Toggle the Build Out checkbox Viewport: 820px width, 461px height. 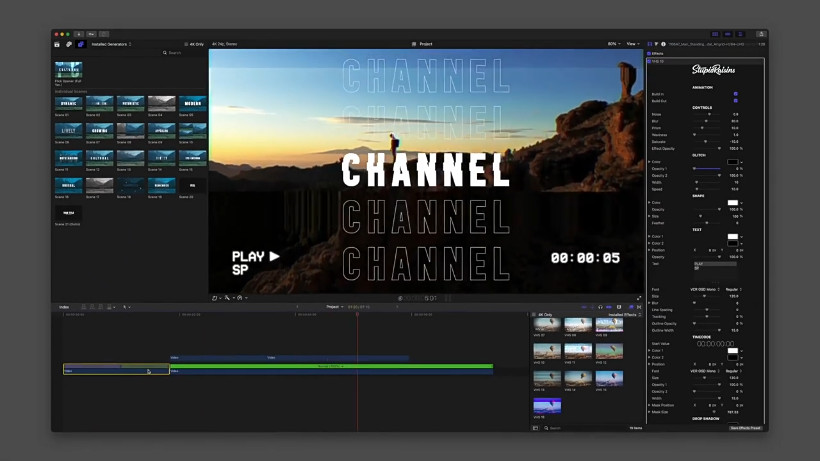(735, 101)
